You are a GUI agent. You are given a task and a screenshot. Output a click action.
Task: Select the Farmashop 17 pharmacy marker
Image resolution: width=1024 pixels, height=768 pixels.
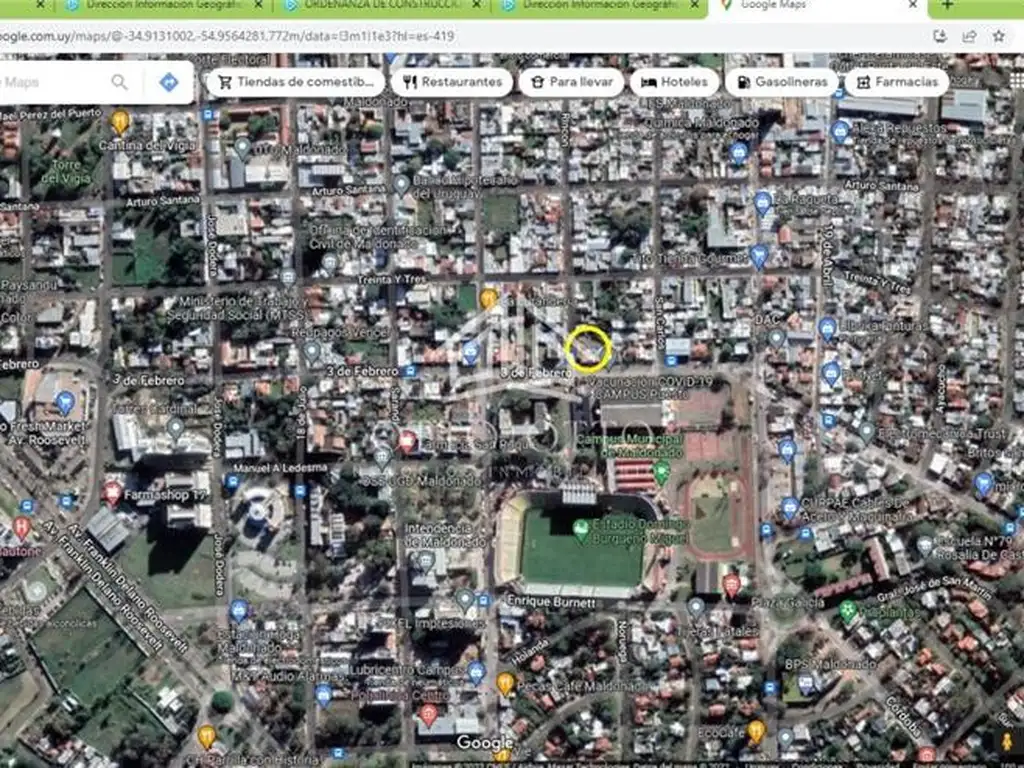point(112,493)
